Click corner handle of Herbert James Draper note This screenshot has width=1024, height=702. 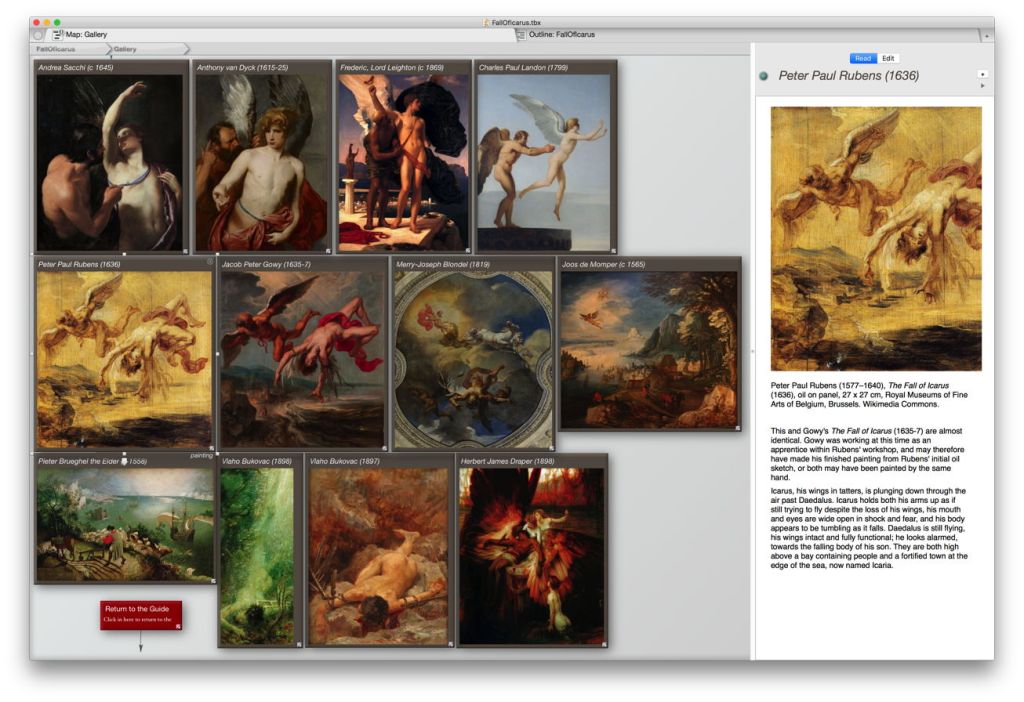tap(603, 644)
